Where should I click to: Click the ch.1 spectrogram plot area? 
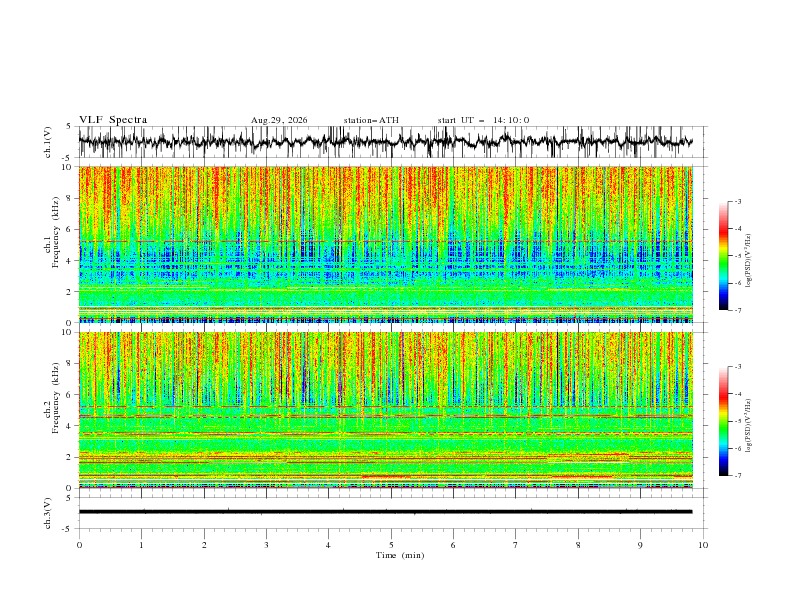pos(385,244)
